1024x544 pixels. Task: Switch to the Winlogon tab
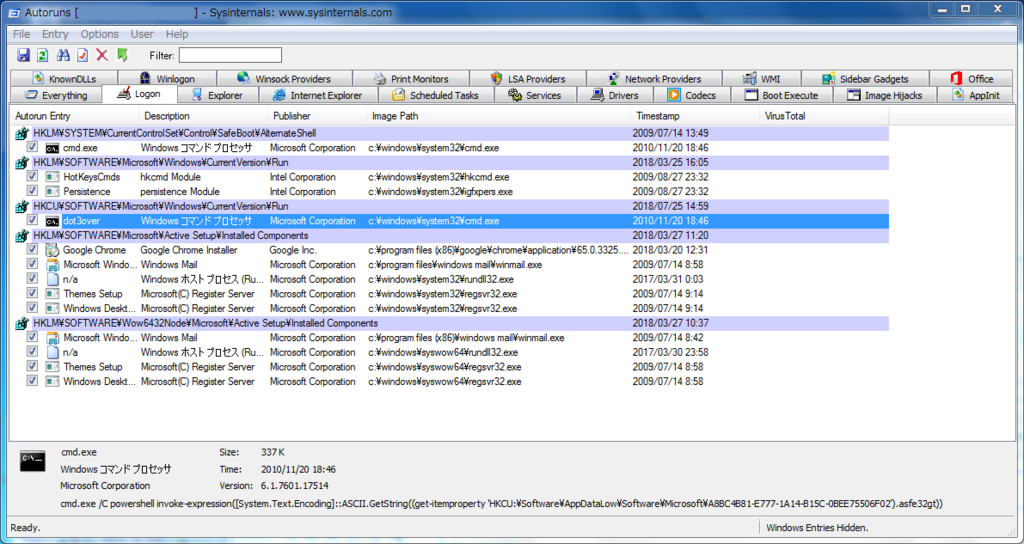(x=167, y=78)
